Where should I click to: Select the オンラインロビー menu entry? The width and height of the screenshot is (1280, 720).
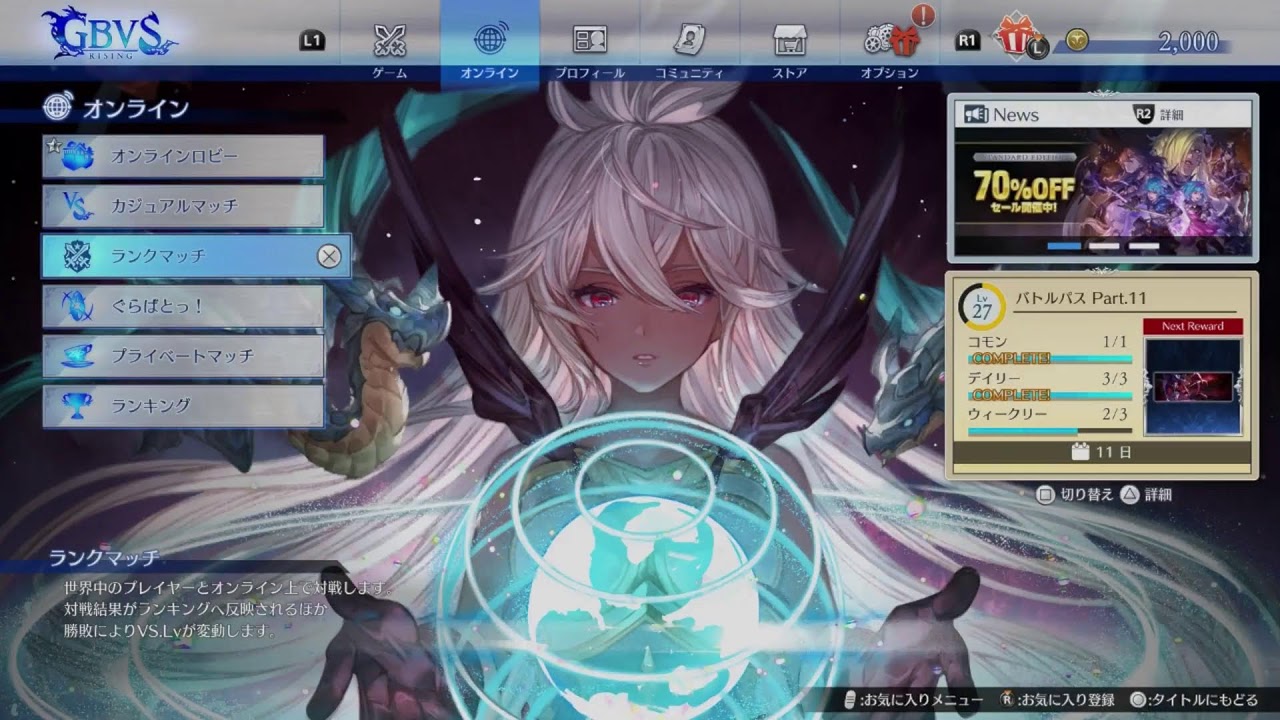click(183, 157)
